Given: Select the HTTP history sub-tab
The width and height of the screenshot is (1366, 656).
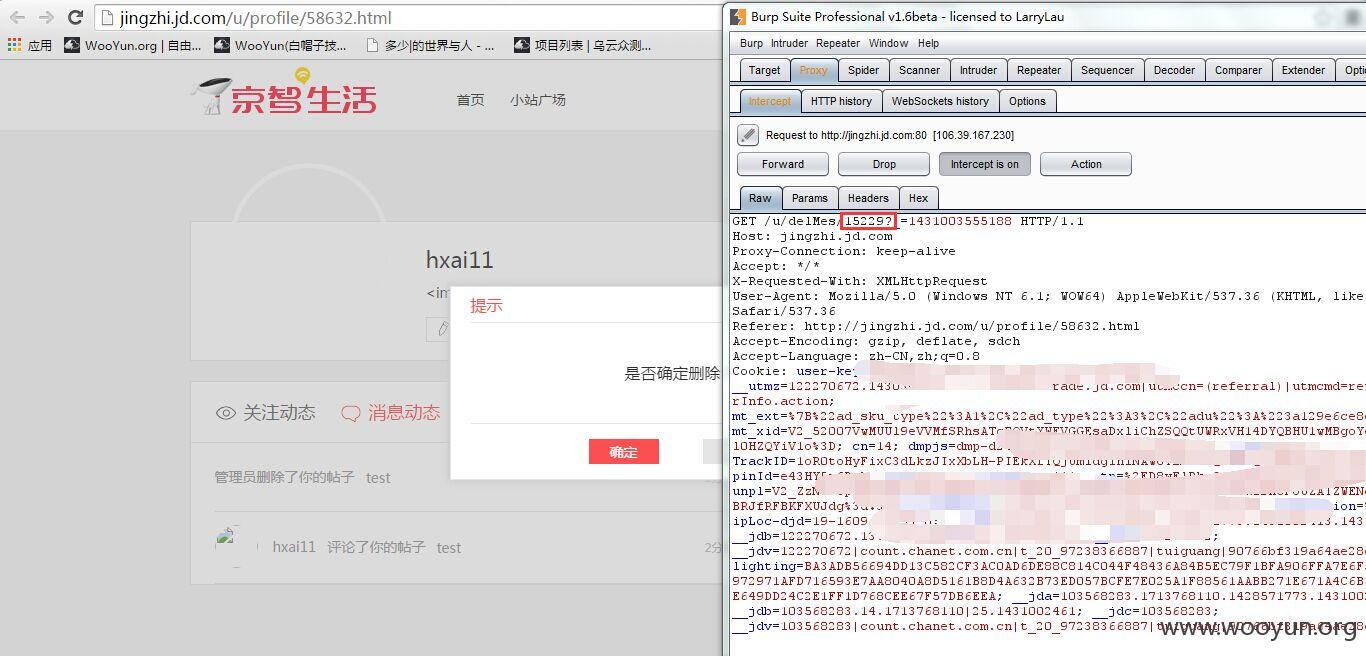Looking at the screenshot, I should coord(841,101).
